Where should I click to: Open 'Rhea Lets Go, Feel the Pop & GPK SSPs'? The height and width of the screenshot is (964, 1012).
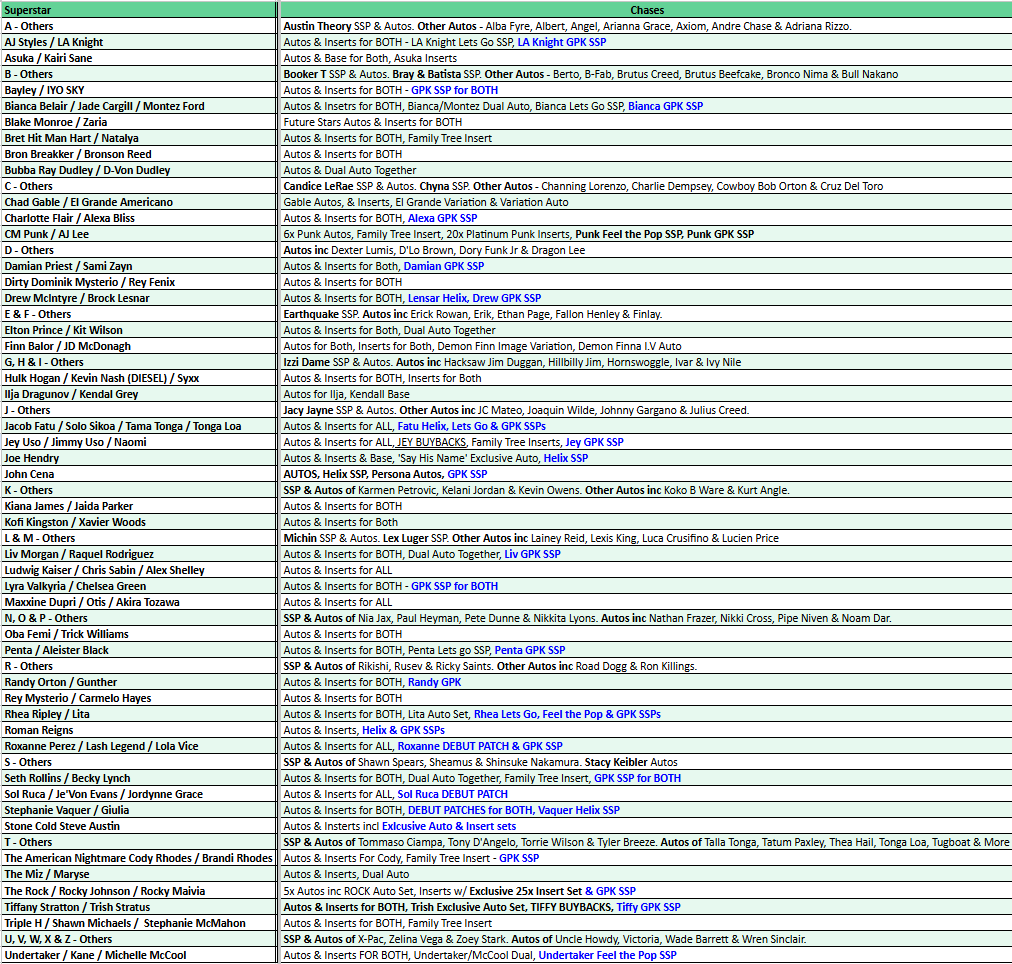[567, 714]
